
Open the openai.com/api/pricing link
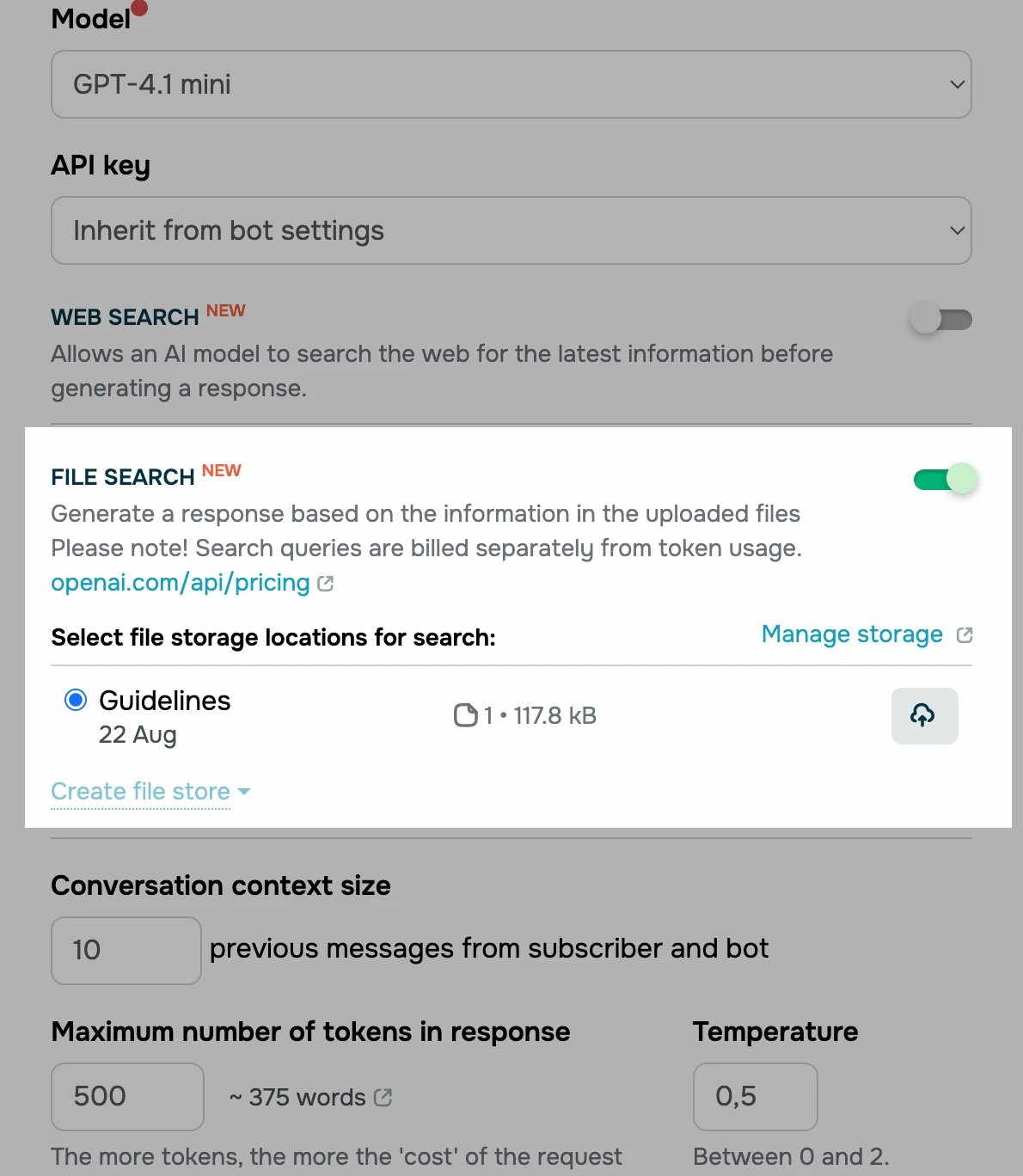pos(181,583)
